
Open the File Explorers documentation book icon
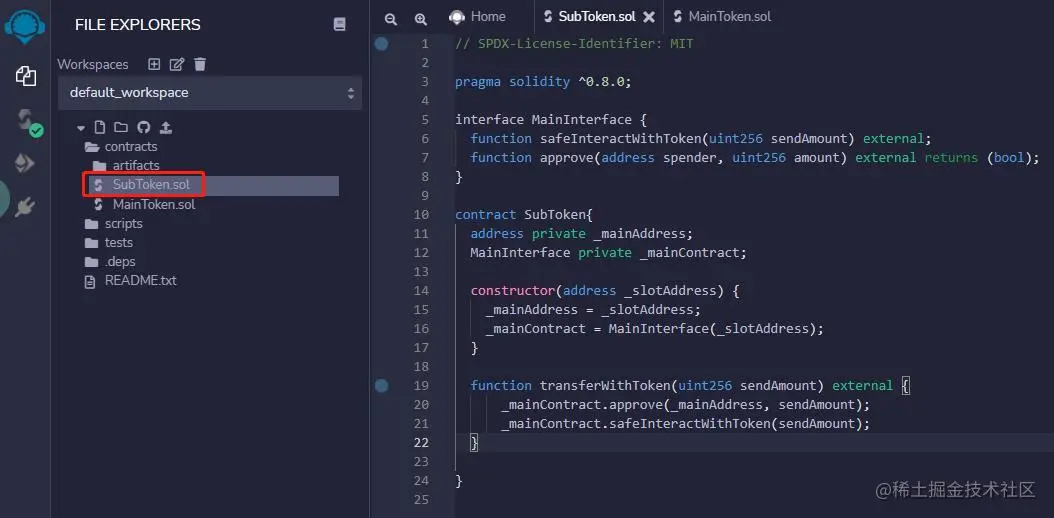tap(339, 25)
